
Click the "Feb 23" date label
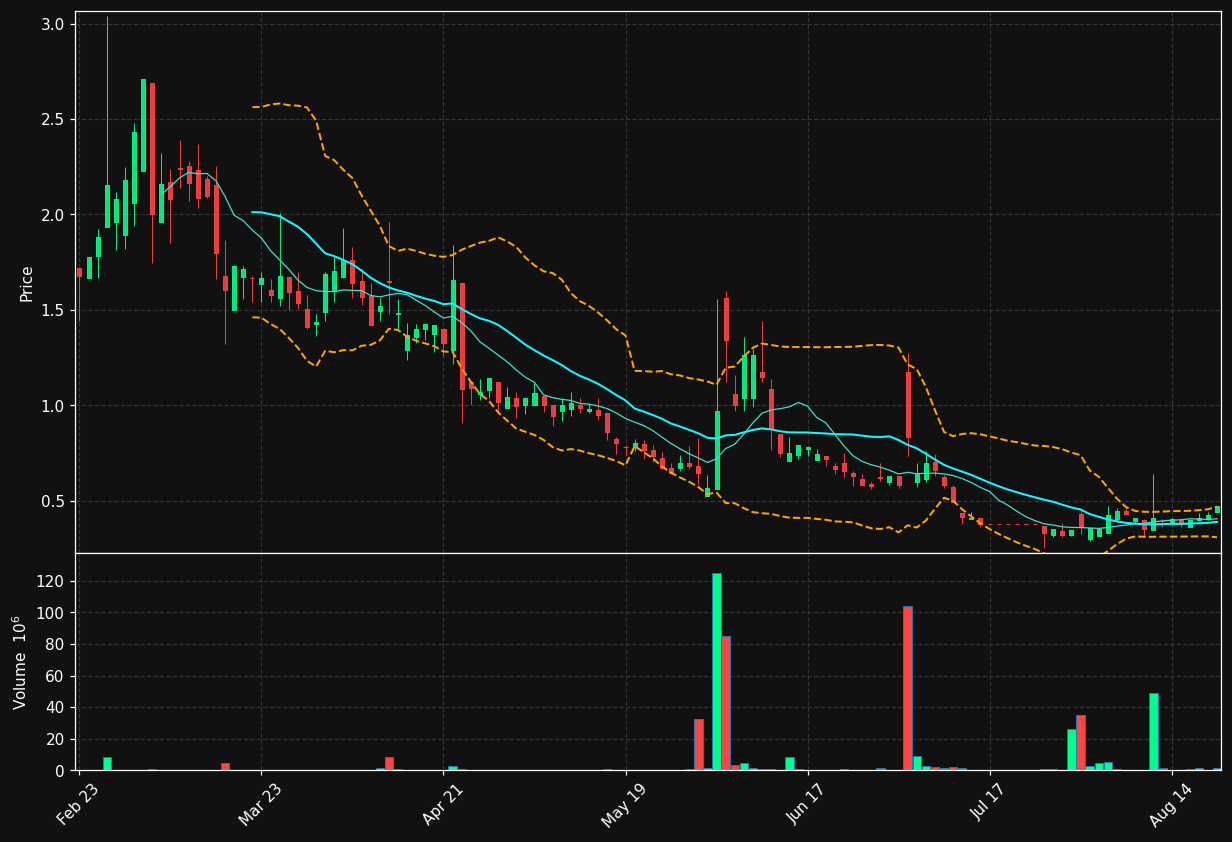[78, 804]
